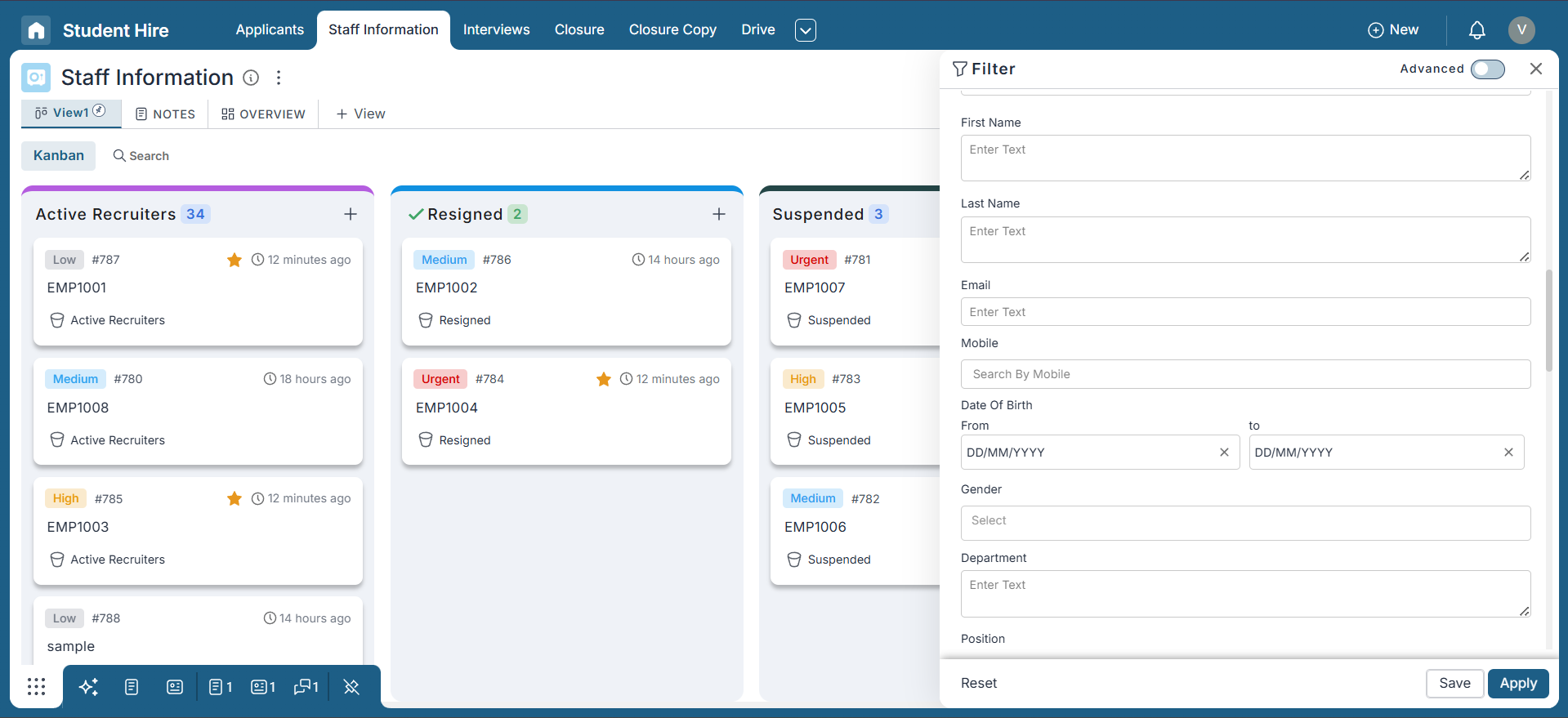Image resolution: width=1568 pixels, height=718 pixels.
Task: Open the notes document icon in bottom toolbar
Action: click(132, 687)
